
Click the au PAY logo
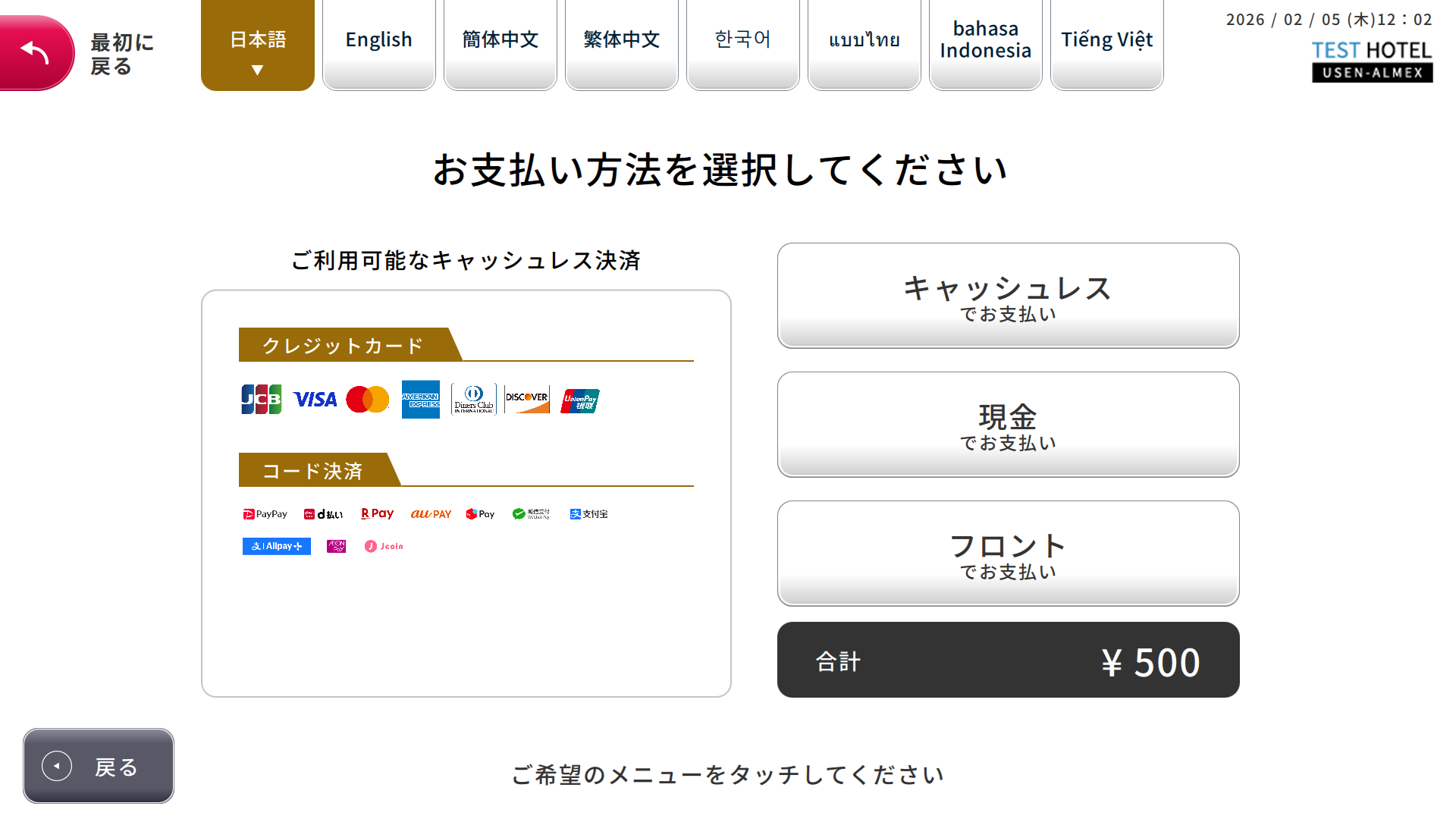tap(431, 514)
